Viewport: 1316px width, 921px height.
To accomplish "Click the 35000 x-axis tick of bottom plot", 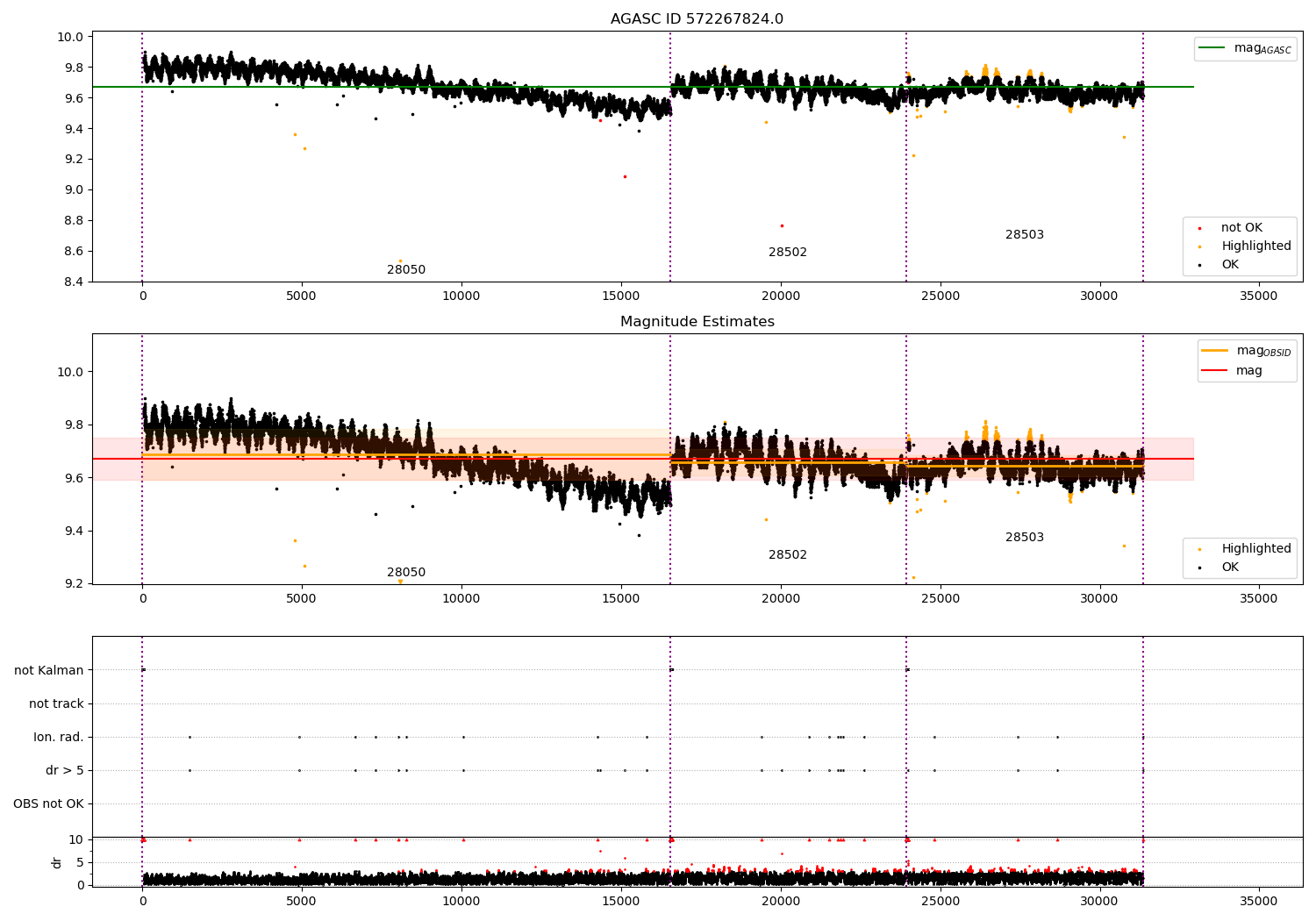I will (x=1258, y=901).
